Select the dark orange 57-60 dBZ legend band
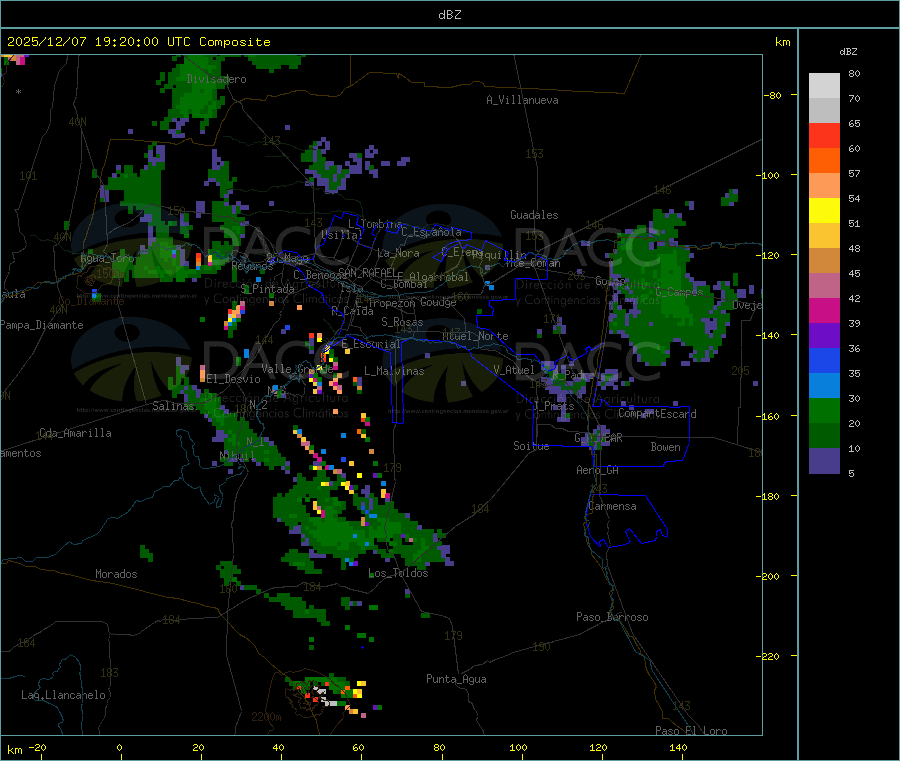 point(824,161)
